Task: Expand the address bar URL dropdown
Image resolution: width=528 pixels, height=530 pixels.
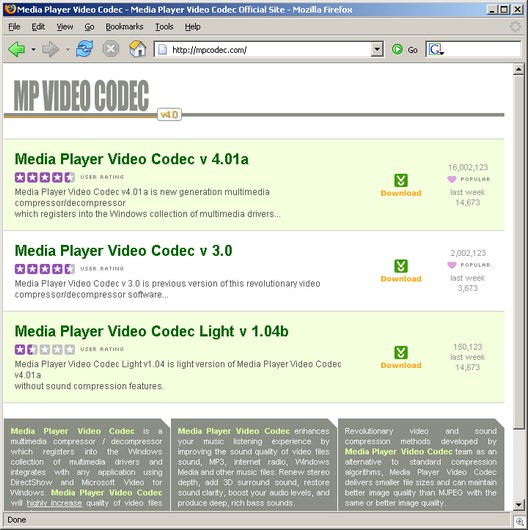Action: click(x=377, y=50)
